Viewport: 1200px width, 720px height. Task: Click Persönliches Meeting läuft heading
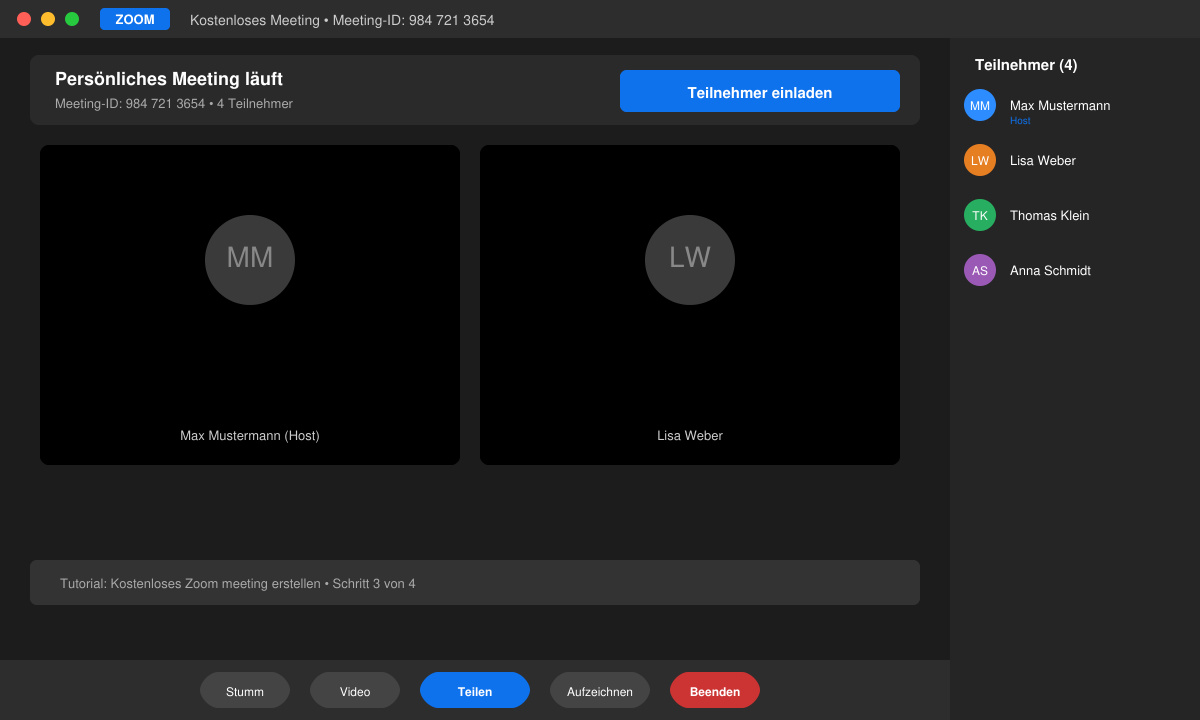169,79
